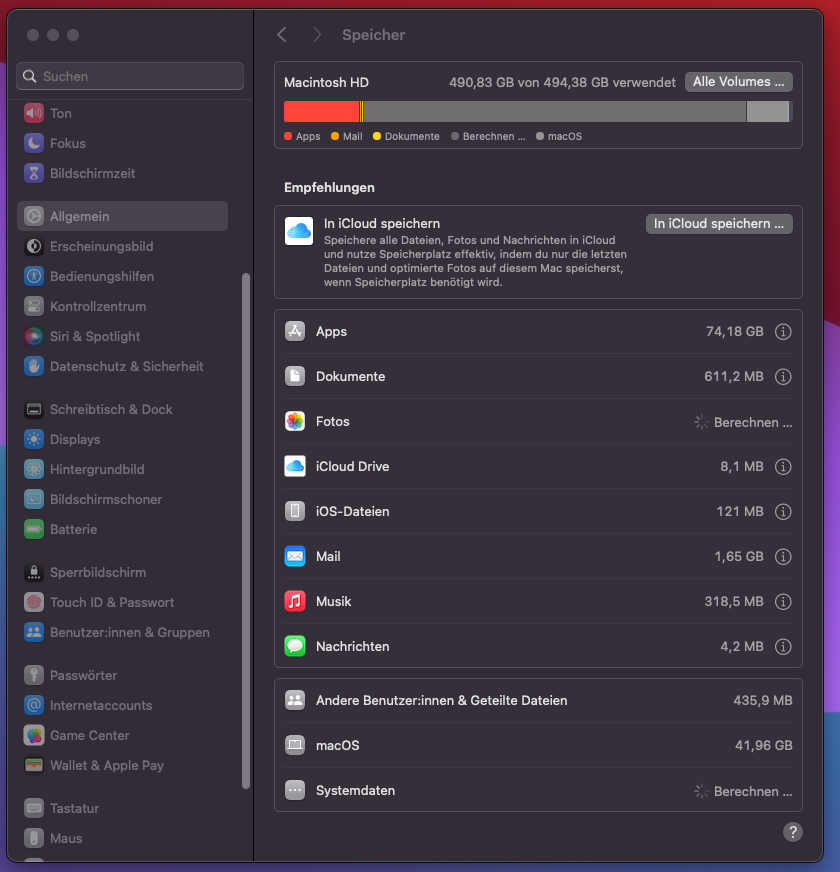The width and height of the screenshot is (840, 872).
Task: Select the Fokus moon icon
Action: tap(34, 143)
